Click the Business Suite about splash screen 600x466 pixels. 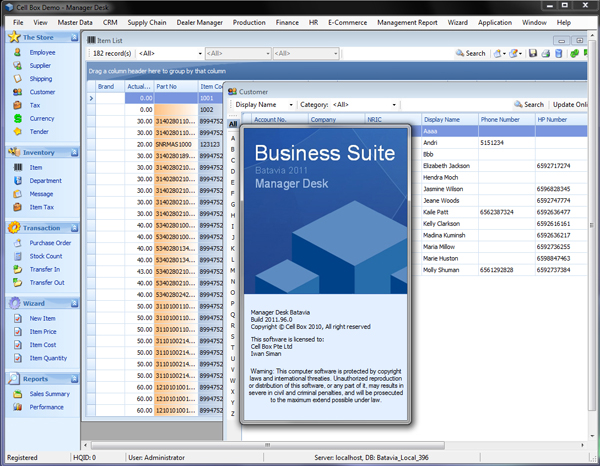point(325,274)
